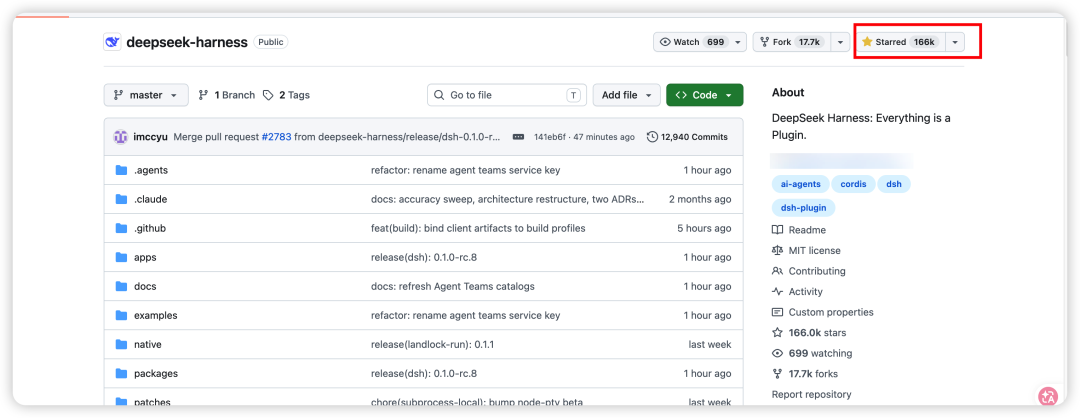The height and width of the screenshot is (418, 1080).
Task: Click the examples folder icon
Action: (122, 315)
